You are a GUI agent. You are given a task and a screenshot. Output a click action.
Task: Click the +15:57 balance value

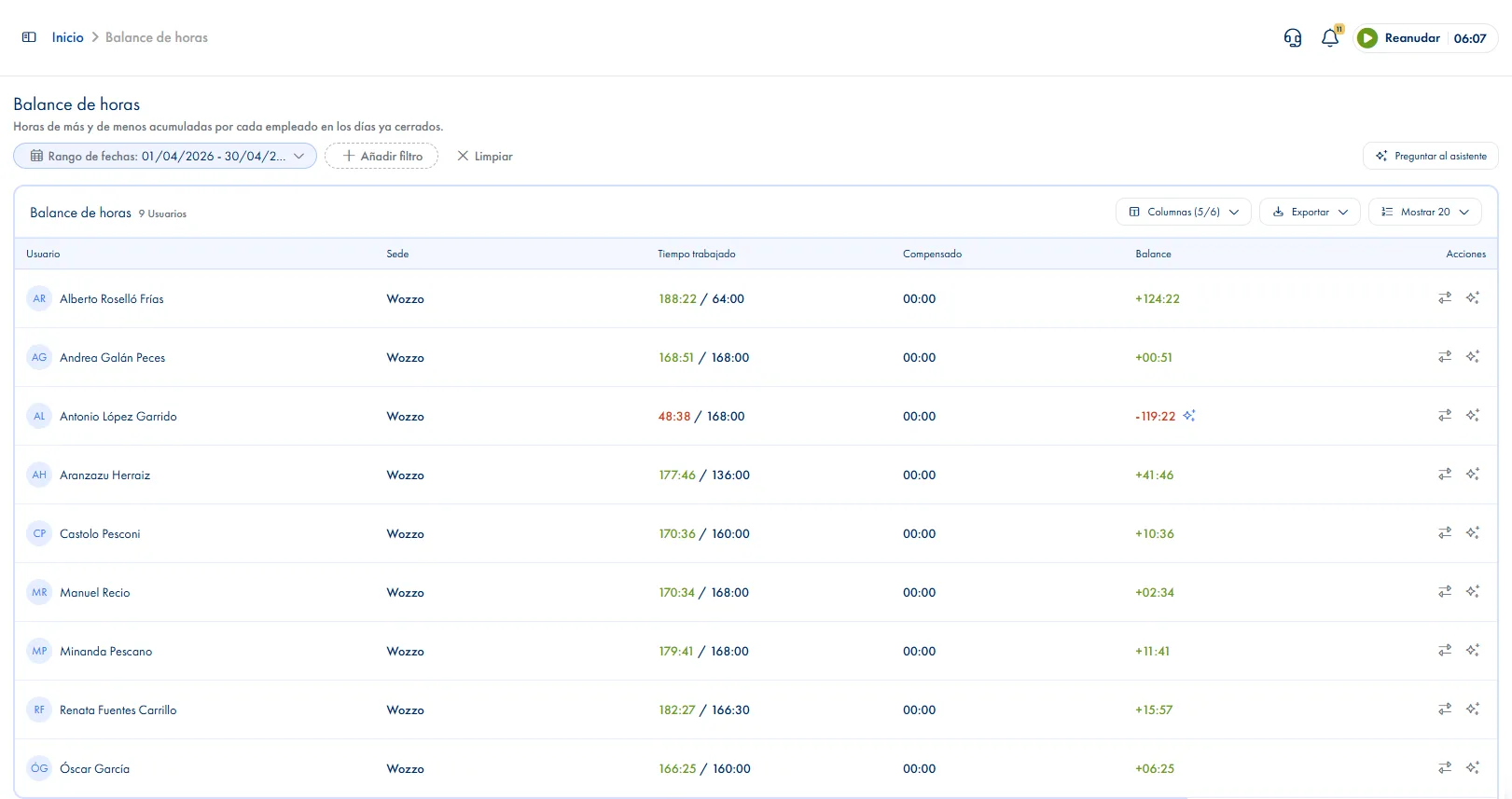[1154, 710]
